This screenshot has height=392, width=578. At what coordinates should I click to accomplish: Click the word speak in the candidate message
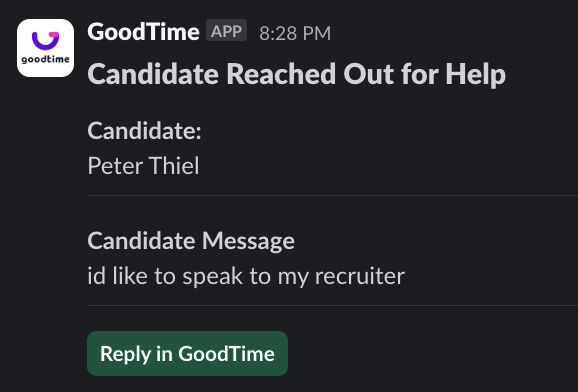click(212, 277)
